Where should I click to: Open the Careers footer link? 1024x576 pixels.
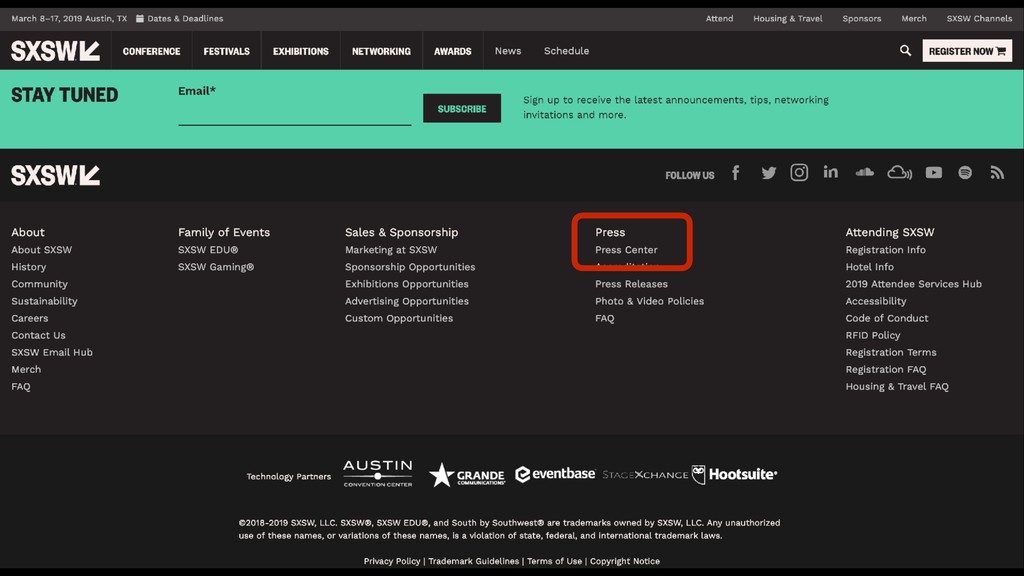29,318
